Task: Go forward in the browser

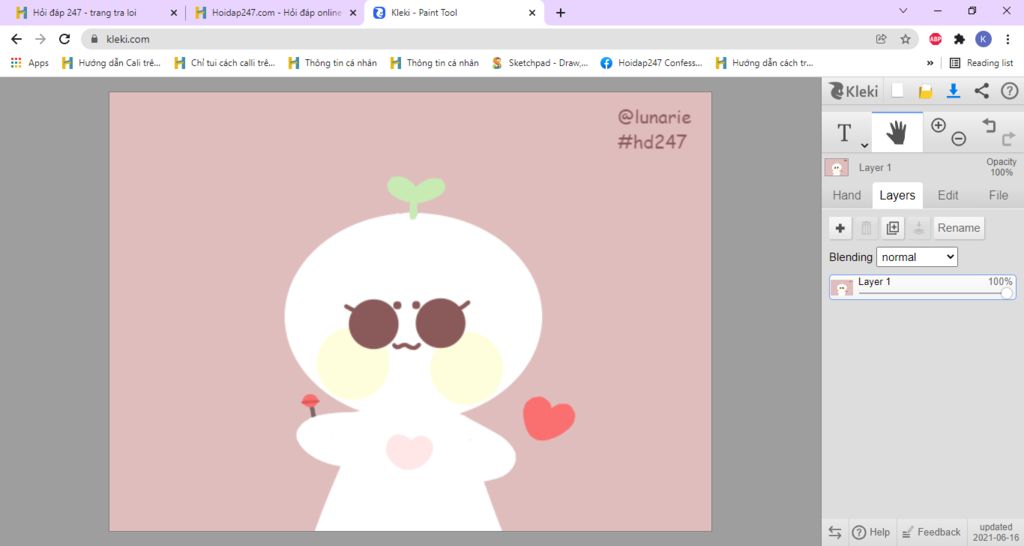Action: (x=40, y=39)
